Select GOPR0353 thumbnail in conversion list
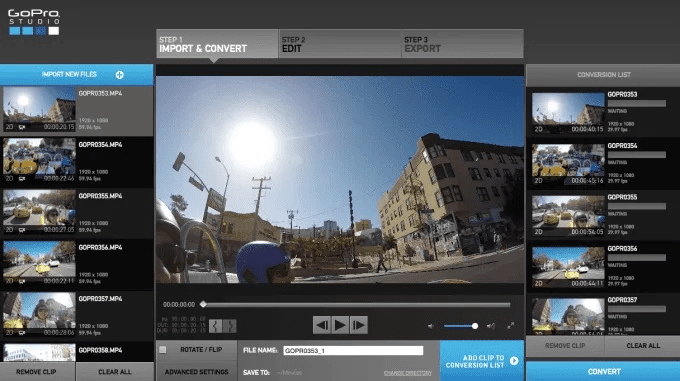 pyautogui.click(x=568, y=112)
